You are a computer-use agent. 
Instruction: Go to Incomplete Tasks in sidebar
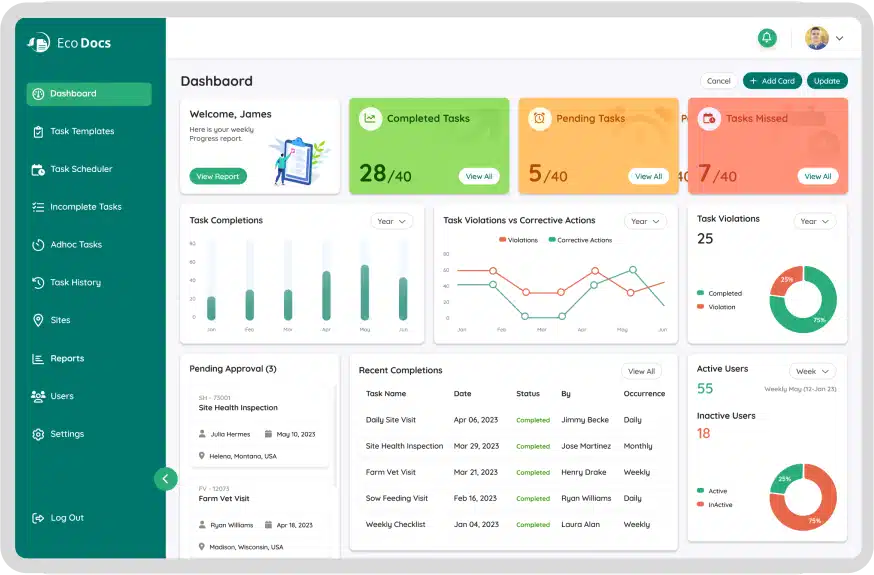pos(85,207)
